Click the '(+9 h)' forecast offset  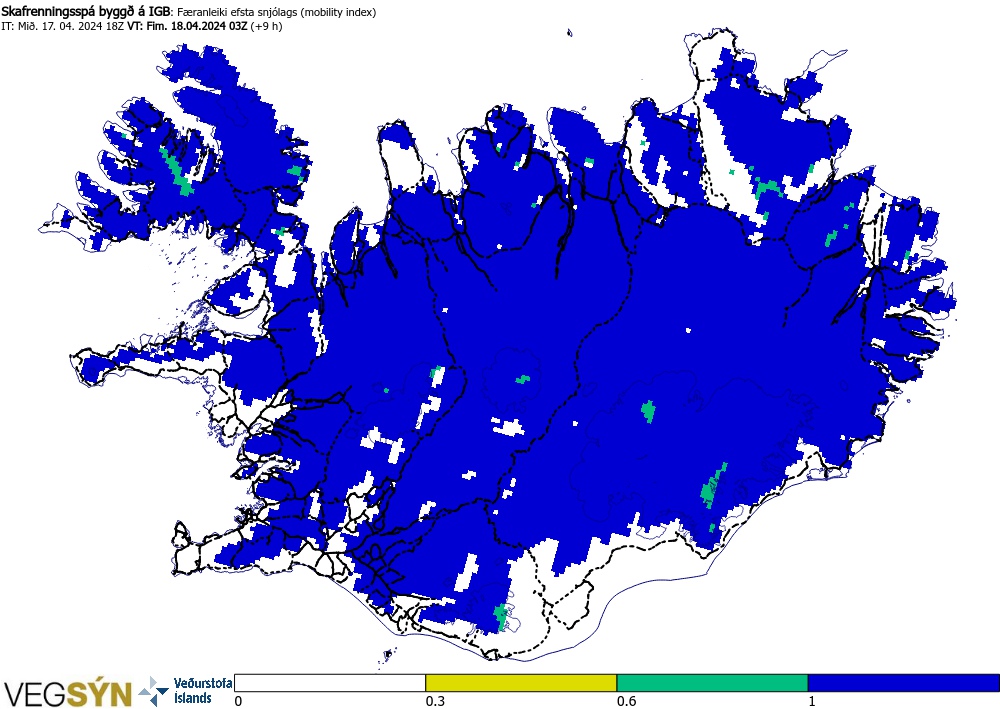pos(267,26)
